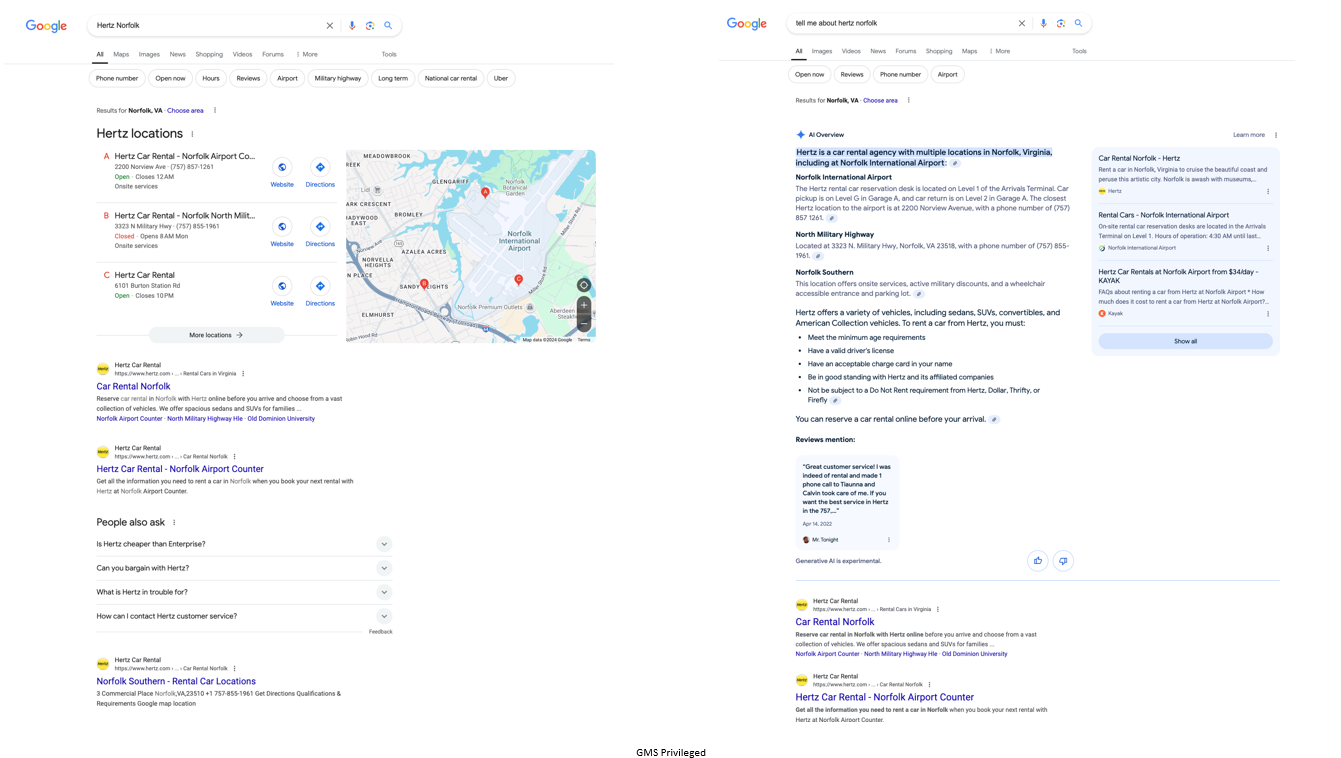Open Website icon for Norfolk North Military listing

(x=282, y=227)
